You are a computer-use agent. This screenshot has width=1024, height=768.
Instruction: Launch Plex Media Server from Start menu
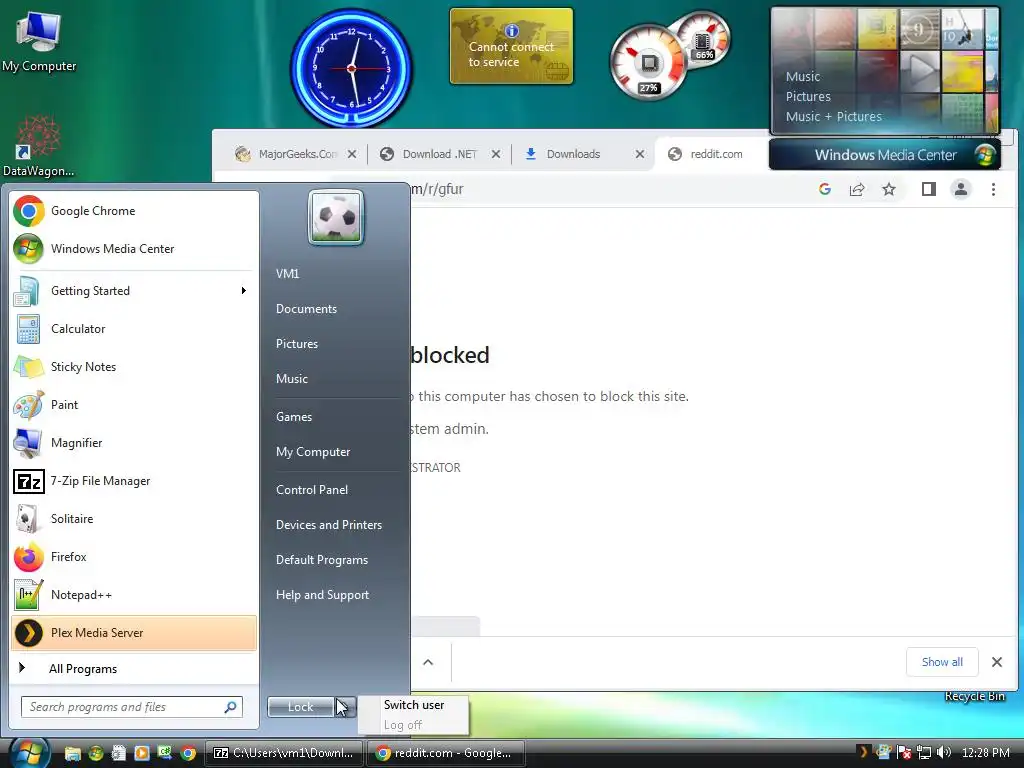(134, 633)
